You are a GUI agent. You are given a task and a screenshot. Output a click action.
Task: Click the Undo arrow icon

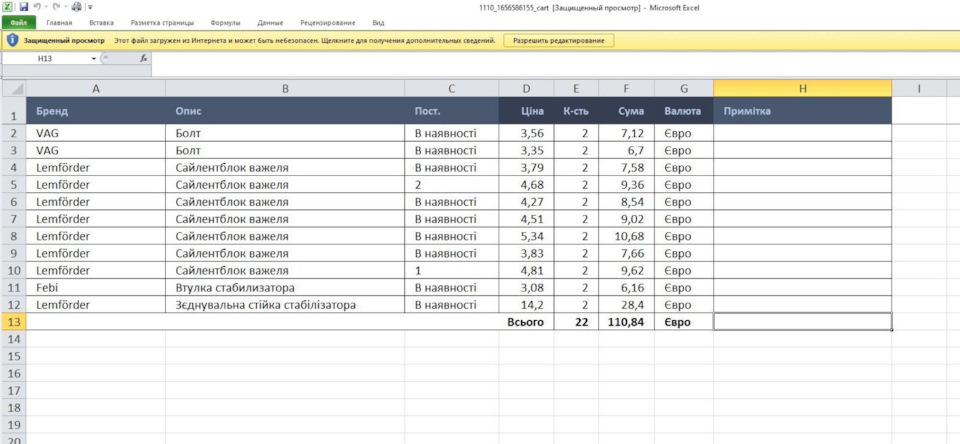coord(37,7)
